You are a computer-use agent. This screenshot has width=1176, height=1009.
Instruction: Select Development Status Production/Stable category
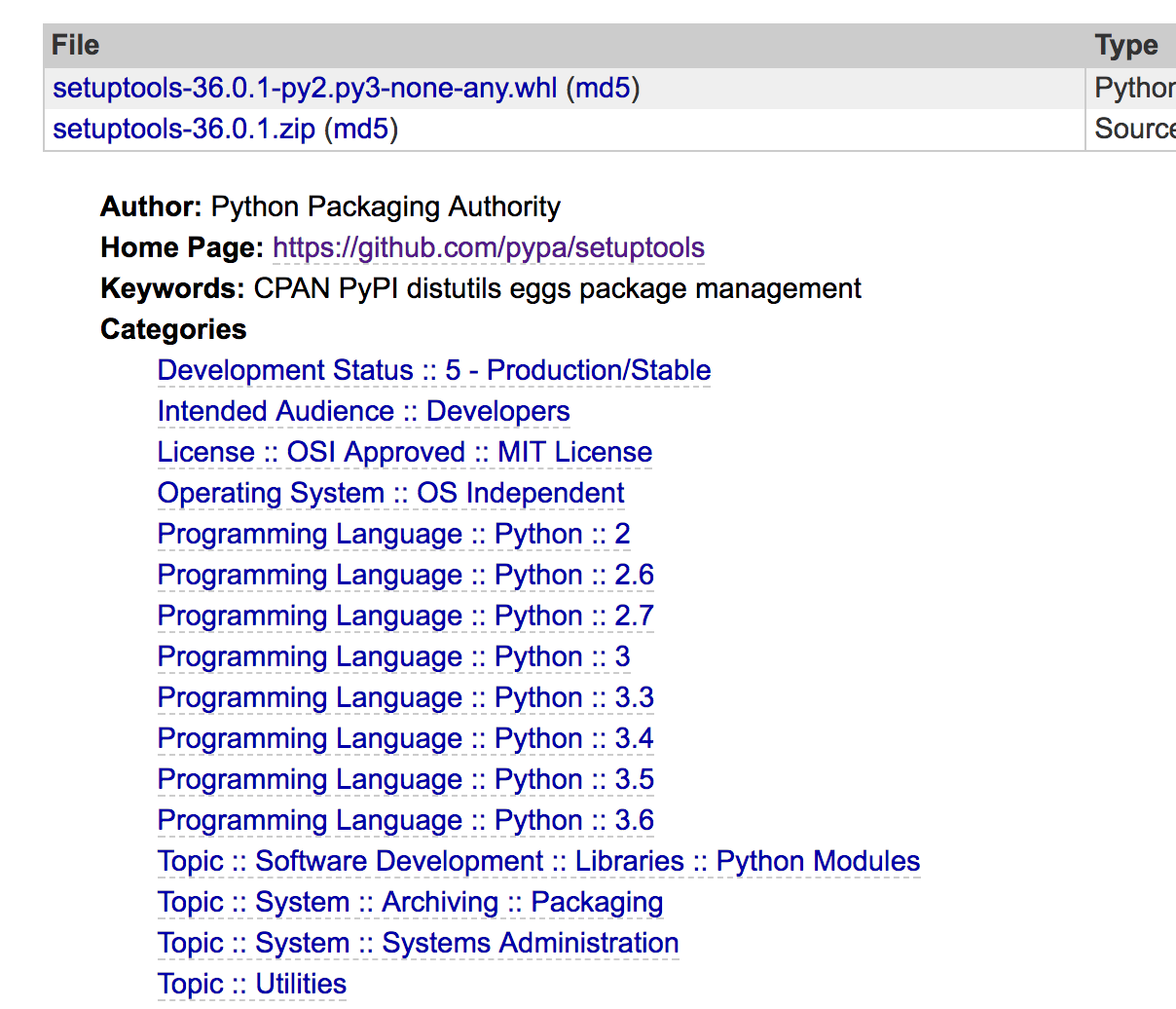[x=434, y=370]
